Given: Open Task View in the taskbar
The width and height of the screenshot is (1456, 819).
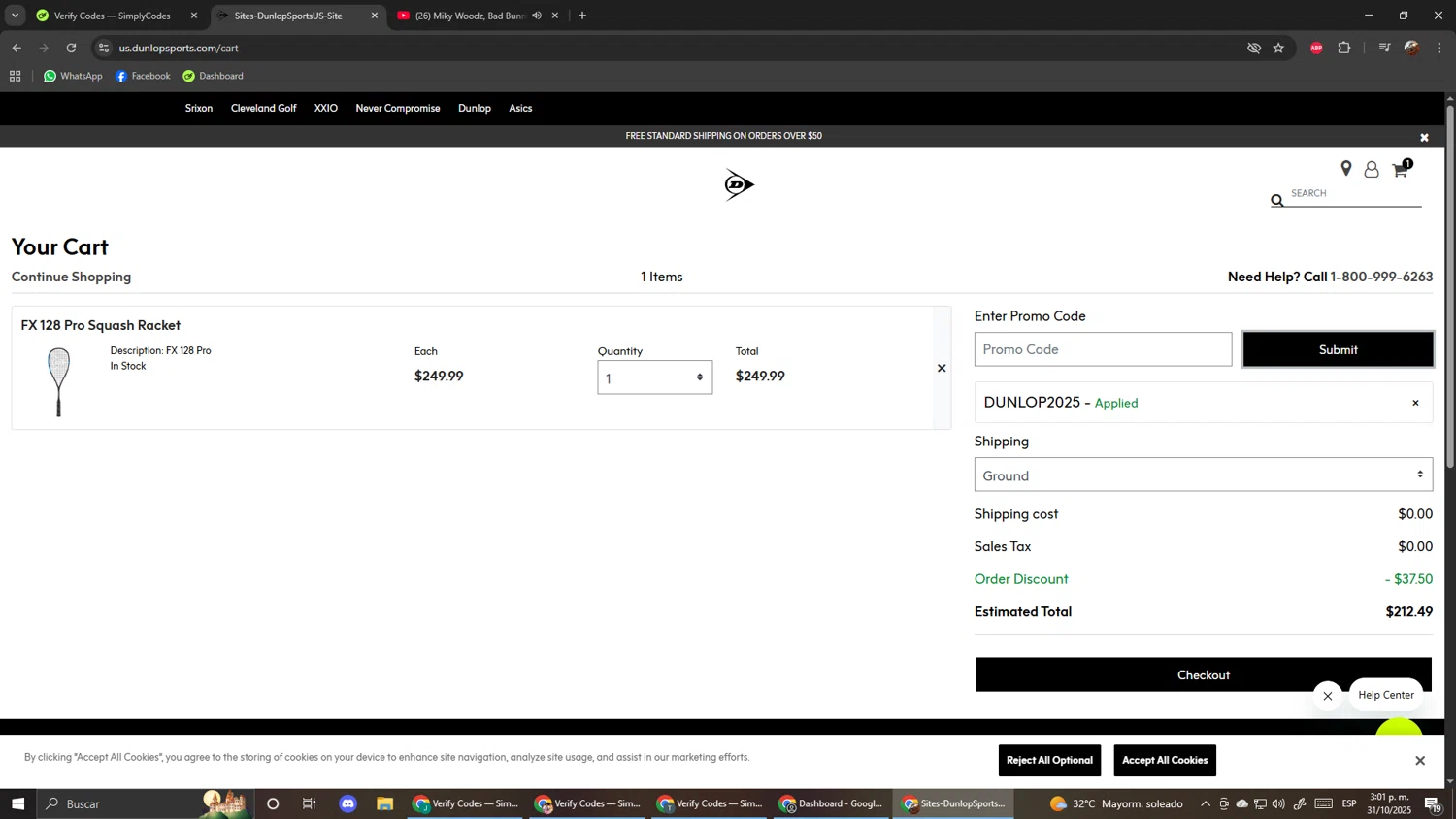Looking at the screenshot, I should click(x=310, y=803).
